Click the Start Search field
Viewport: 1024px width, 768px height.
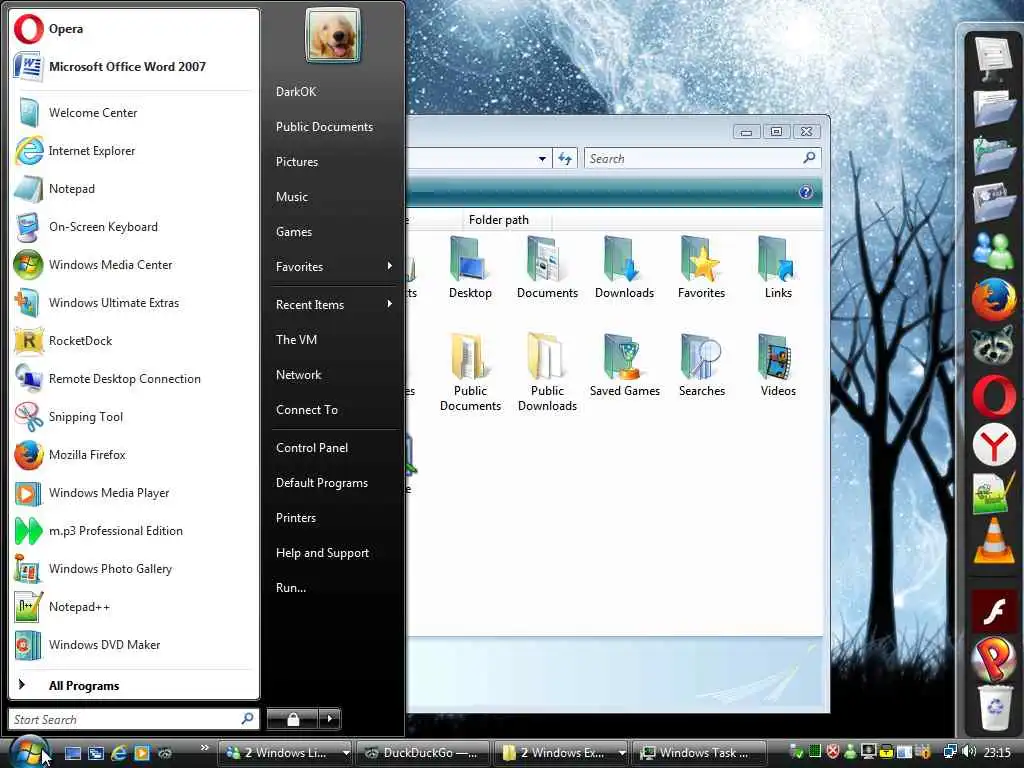click(x=133, y=719)
